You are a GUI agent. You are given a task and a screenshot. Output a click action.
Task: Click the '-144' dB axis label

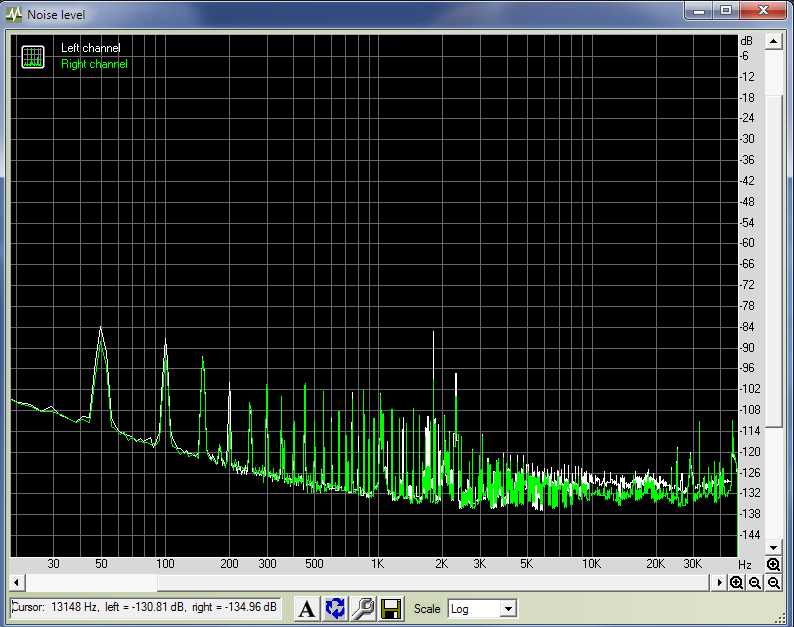point(749,535)
